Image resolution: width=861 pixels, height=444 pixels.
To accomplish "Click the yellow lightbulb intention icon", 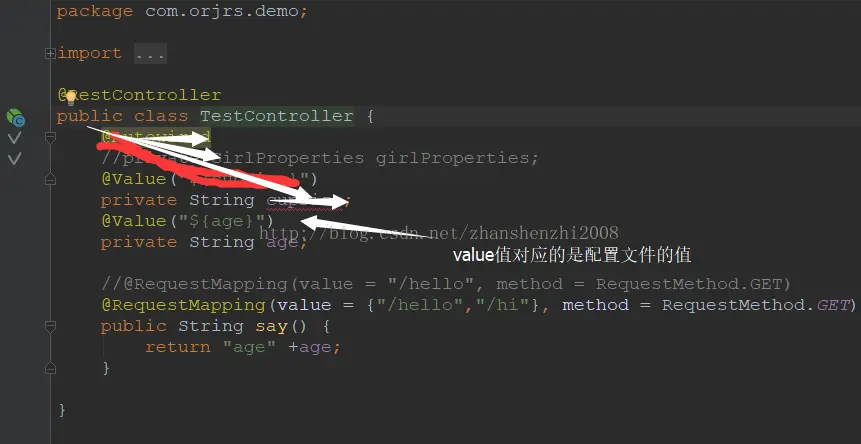I will 70,98.
